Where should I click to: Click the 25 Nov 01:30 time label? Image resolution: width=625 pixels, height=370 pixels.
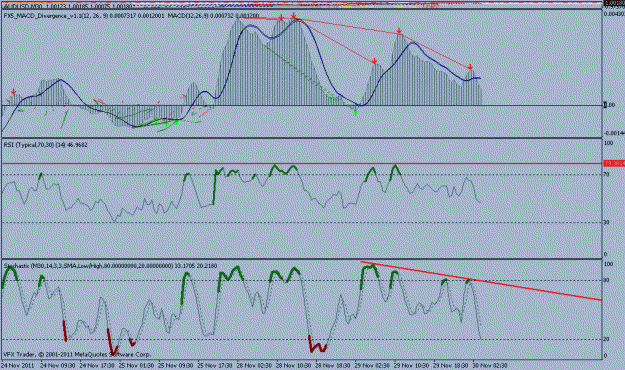pyautogui.click(x=136, y=365)
